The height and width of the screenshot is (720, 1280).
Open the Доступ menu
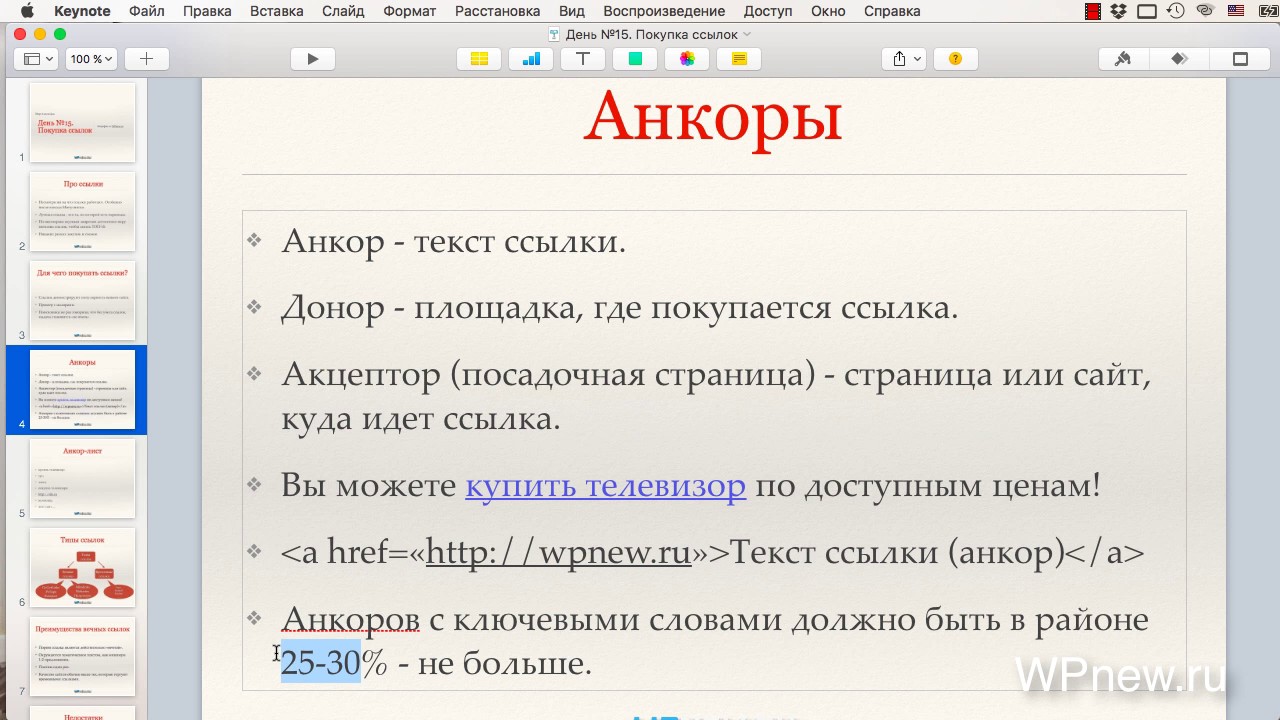[768, 11]
